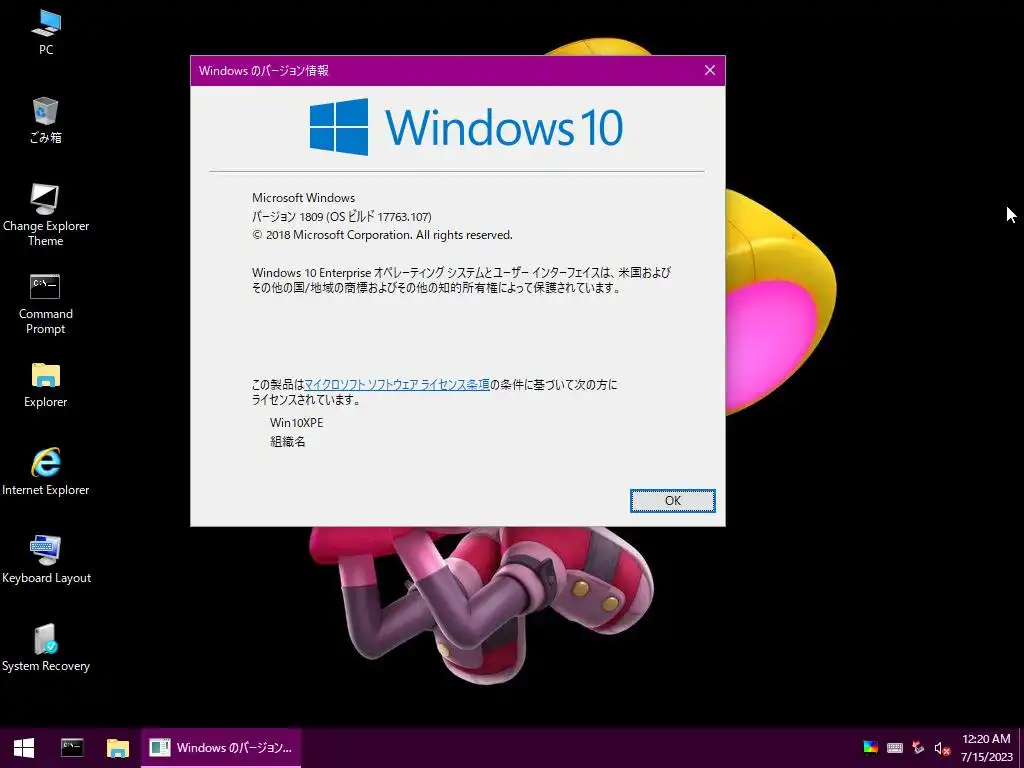Click the muted speaker volume icon

[x=942, y=748]
